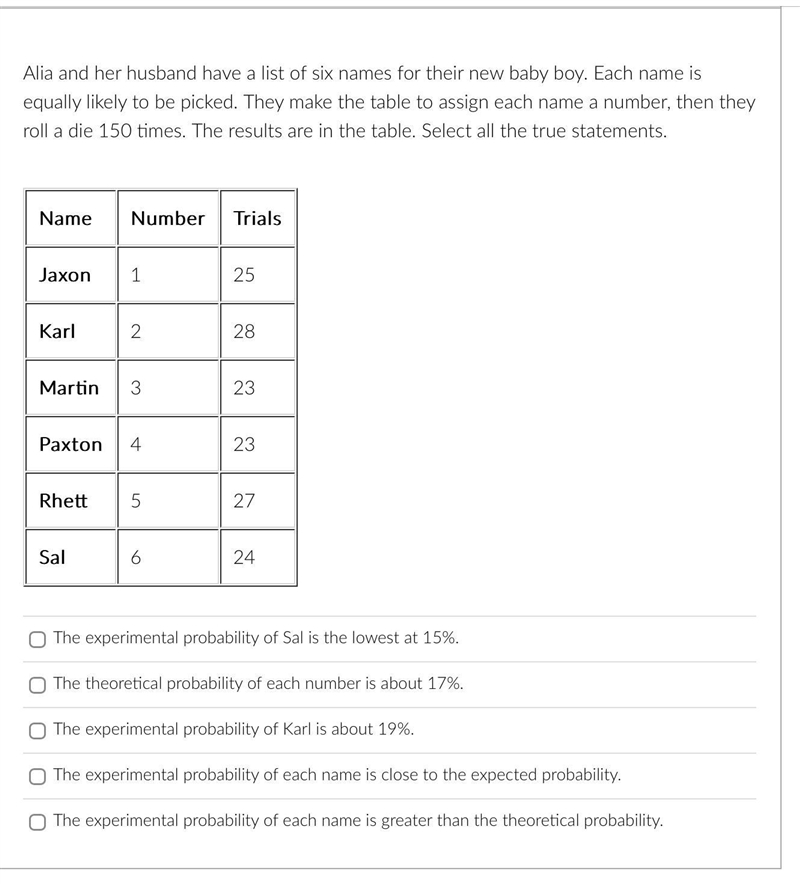Click the Paxton name cell
The height and width of the screenshot is (884, 800).
point(71,444)
